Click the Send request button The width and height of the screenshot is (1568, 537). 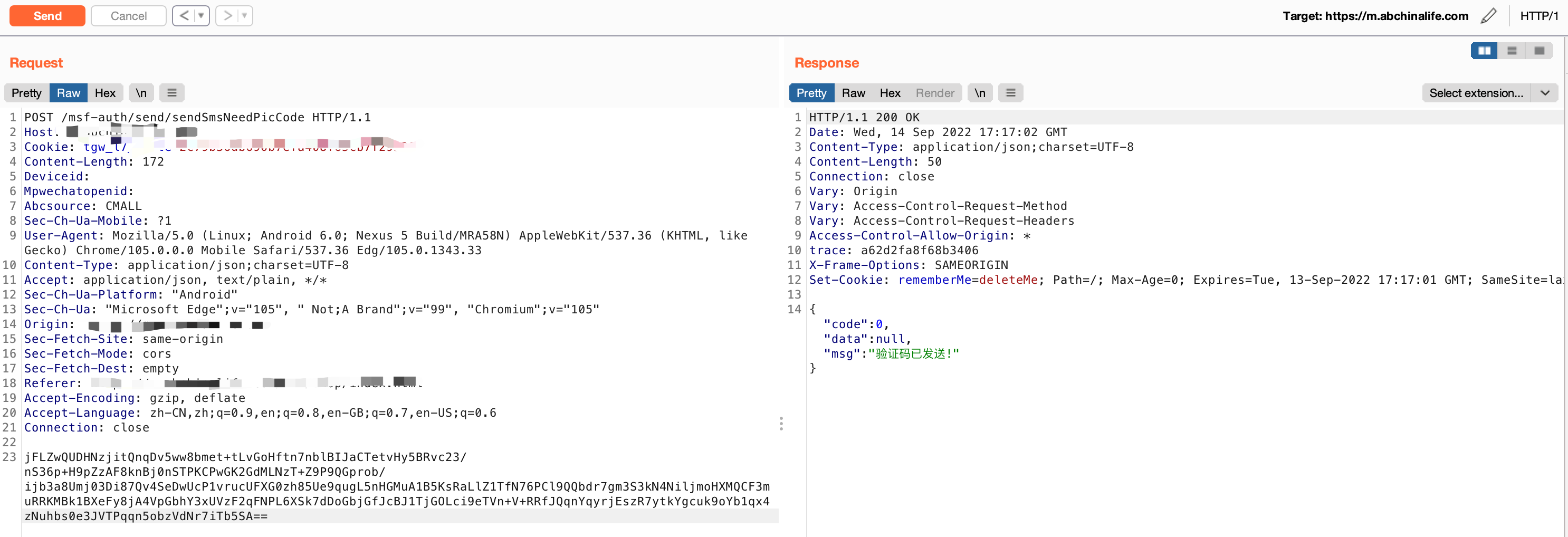coord(47,16)
